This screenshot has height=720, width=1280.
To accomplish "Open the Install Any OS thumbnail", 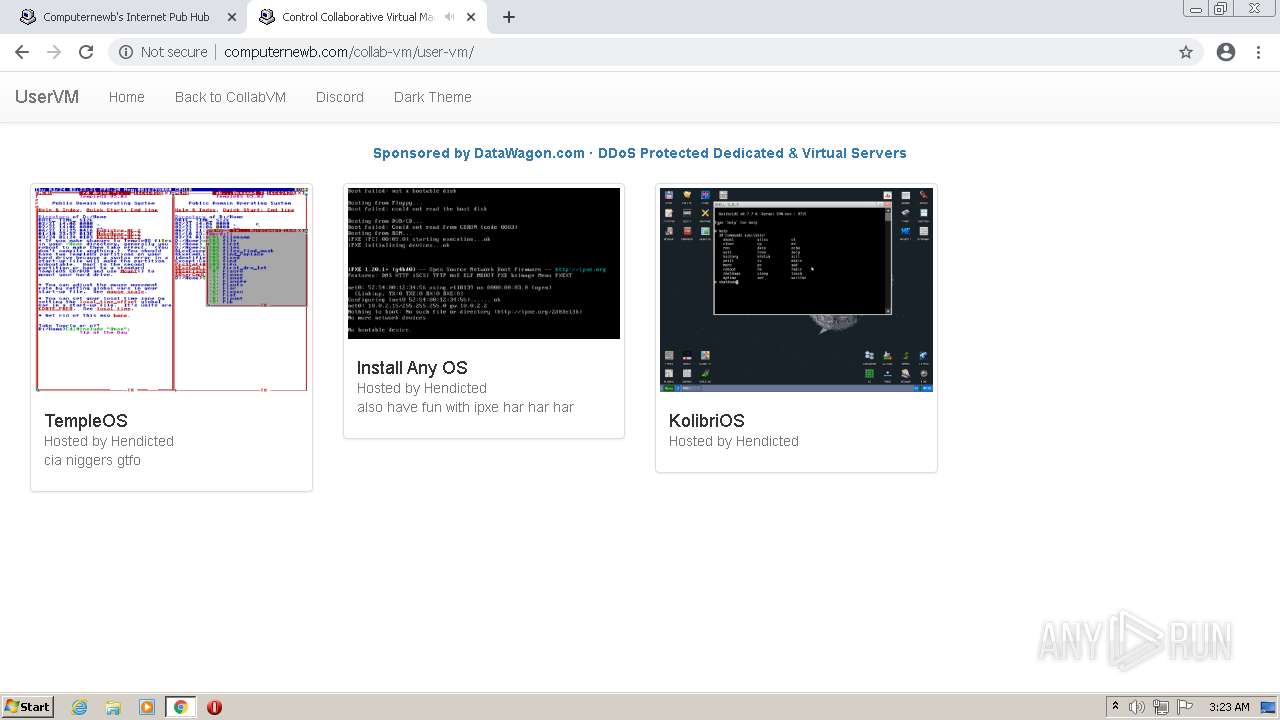I will [x=484, y=263].
